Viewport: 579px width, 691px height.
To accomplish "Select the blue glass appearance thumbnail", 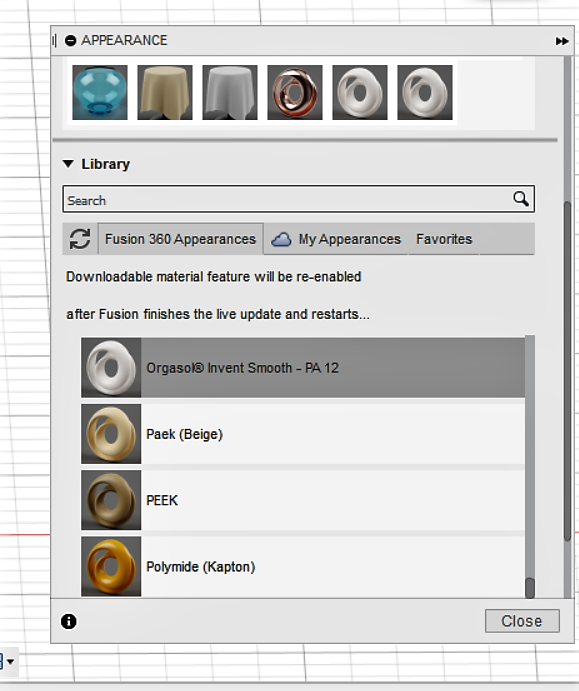I will [x=100, y=93].
